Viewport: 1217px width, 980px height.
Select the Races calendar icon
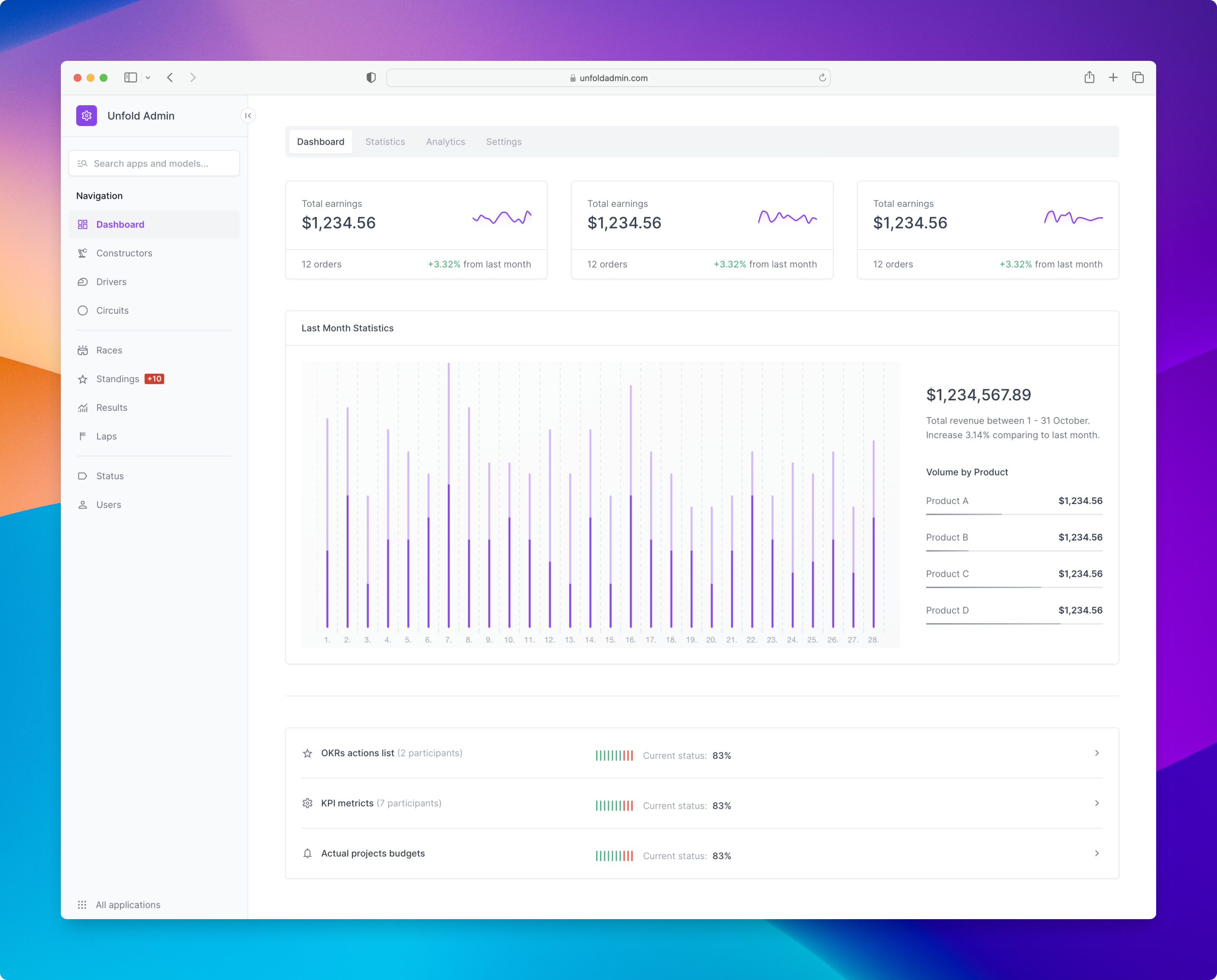83,350
